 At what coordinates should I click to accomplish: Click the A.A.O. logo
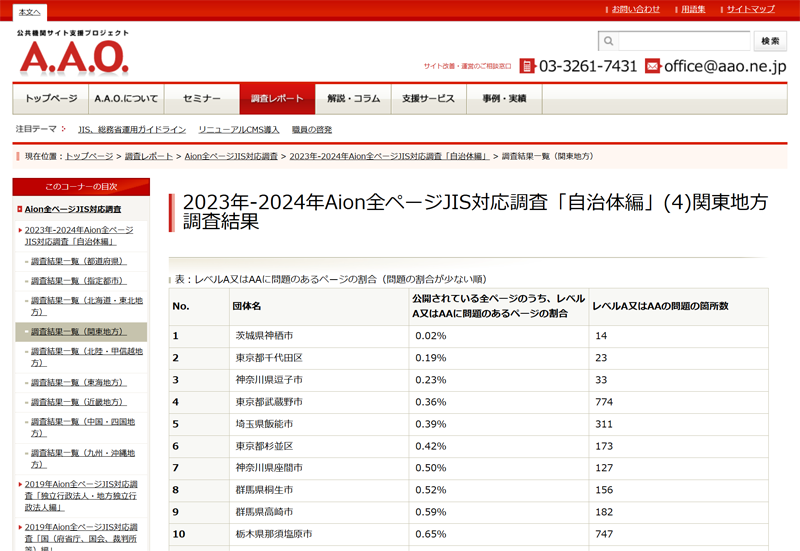pos(73,56)
